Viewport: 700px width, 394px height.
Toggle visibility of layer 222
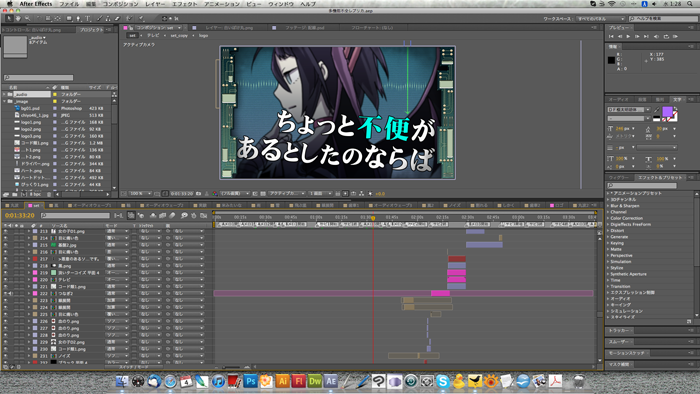click(x=5, y=293)
